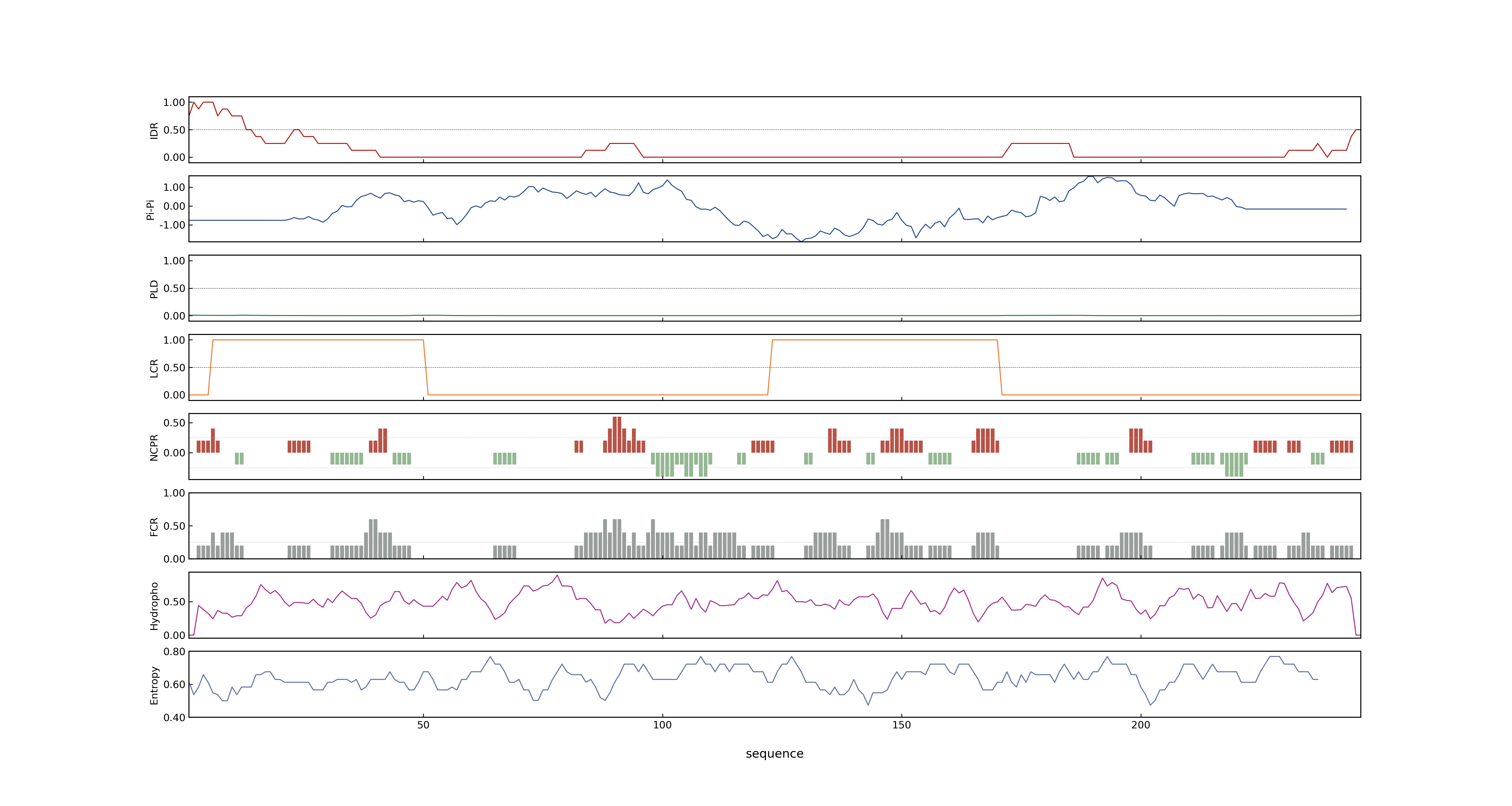This screenshot has width=1512, height=806.
Task: Click the -1.00 tick on Pi-Pi axis
Action: point(172,225)
